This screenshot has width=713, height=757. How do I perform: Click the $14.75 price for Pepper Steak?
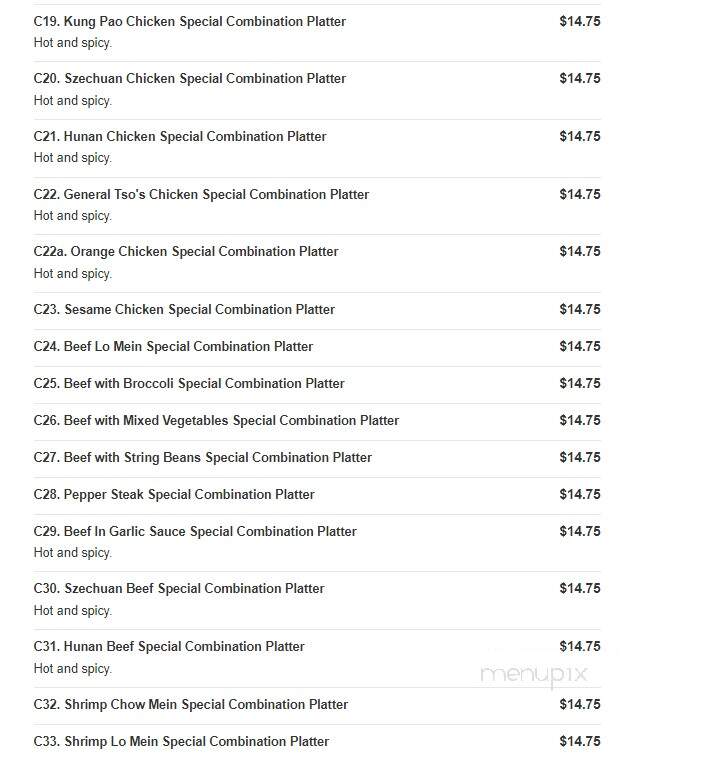580,495
